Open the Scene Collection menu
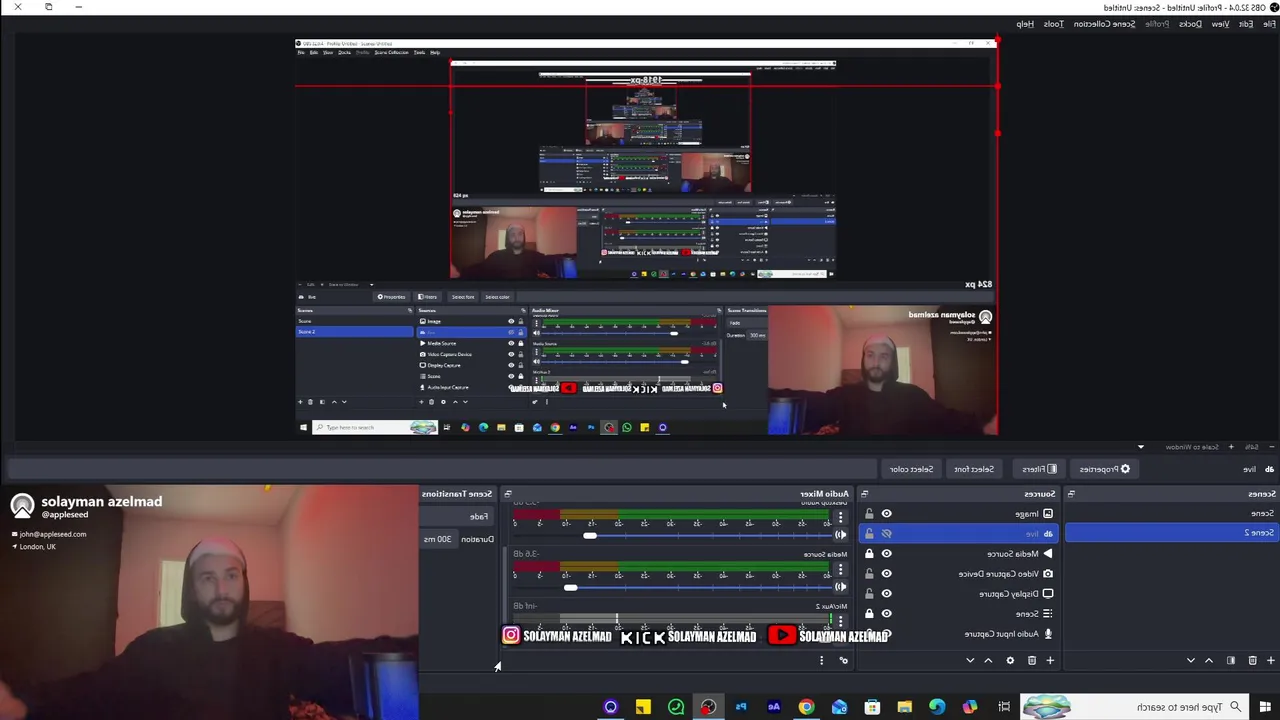The width and height of the screenshot is (1280, 720). 1105,24
